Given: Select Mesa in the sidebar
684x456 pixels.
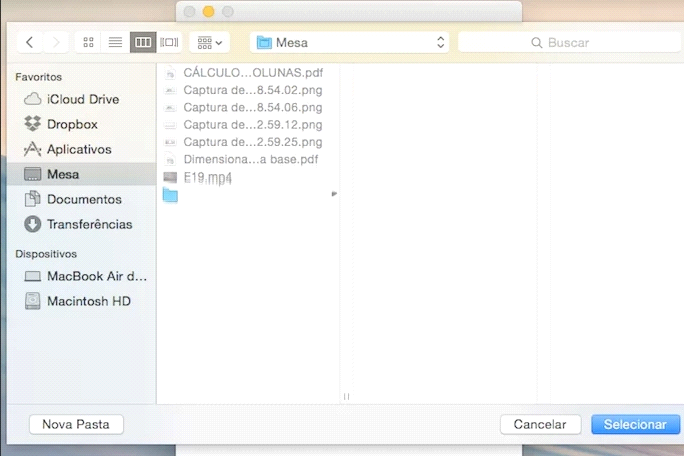Looking at the screenshot, I should point(82,174).
